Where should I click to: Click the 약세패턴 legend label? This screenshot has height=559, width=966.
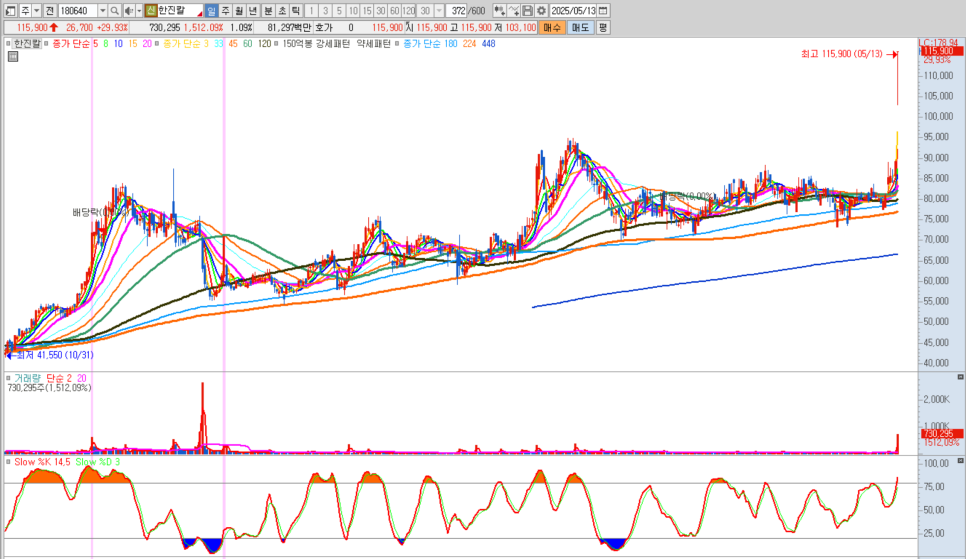[373, 44]
